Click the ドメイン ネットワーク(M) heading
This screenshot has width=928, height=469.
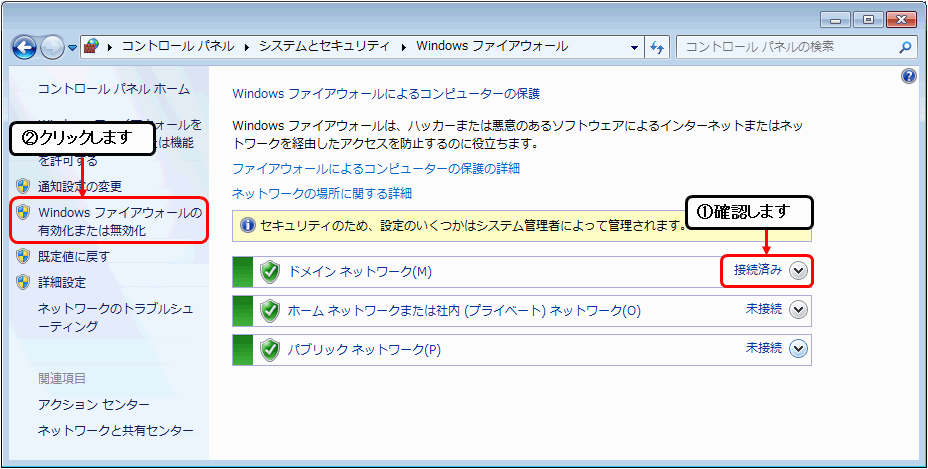360,272
